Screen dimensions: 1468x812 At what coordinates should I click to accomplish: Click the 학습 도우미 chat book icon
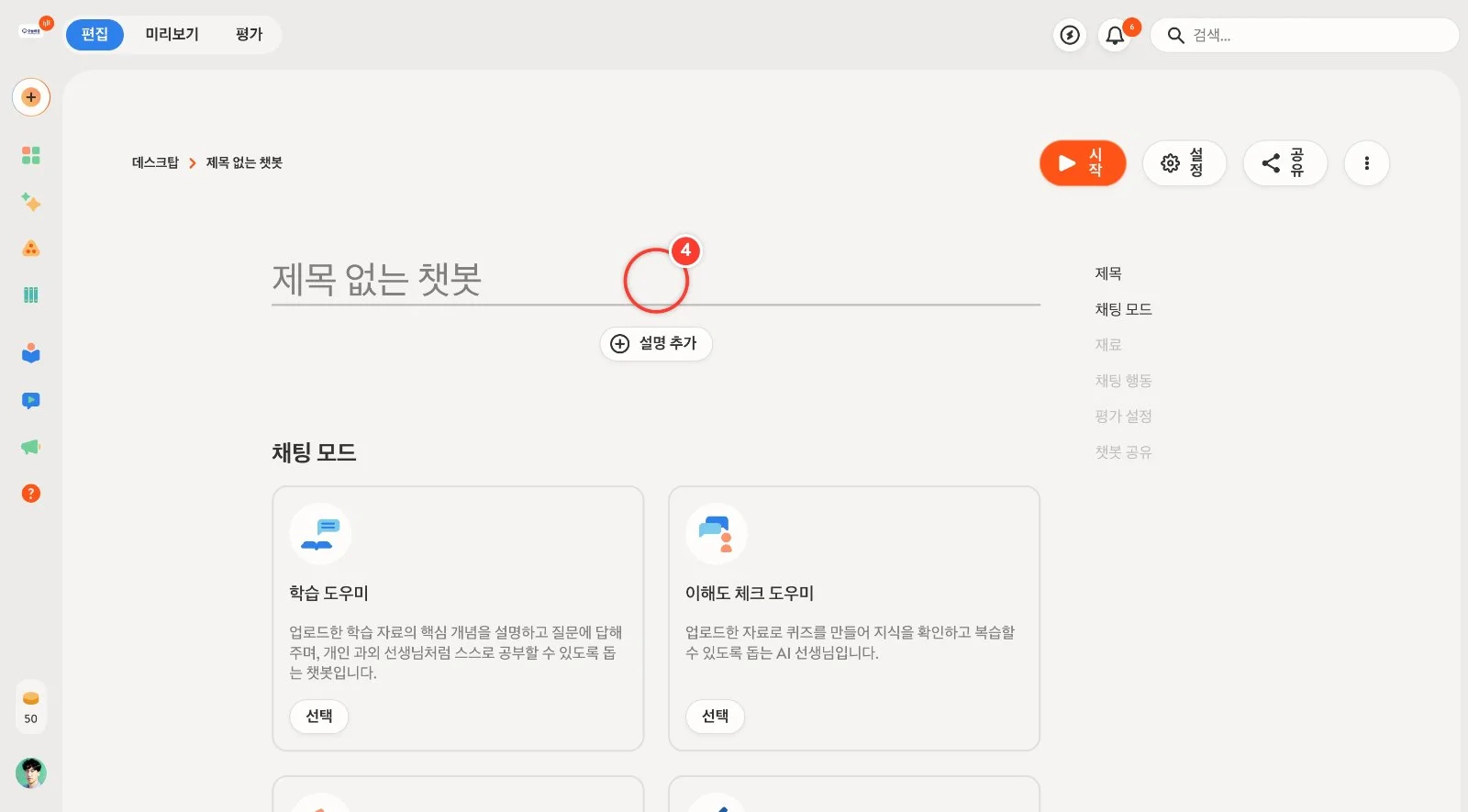[x=320, y=534]
